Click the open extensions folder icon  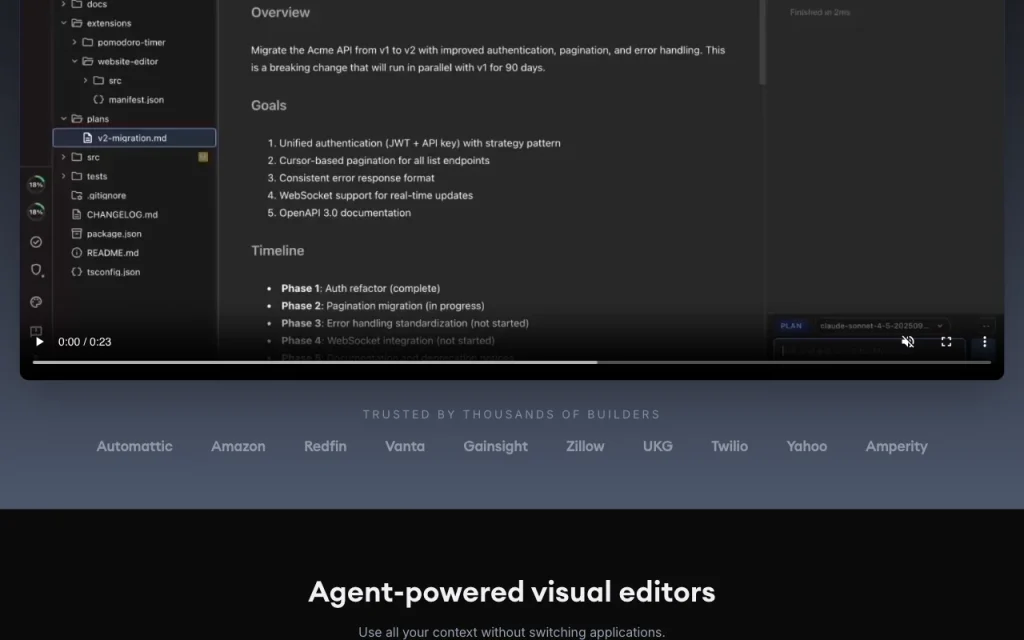point(76,23)
